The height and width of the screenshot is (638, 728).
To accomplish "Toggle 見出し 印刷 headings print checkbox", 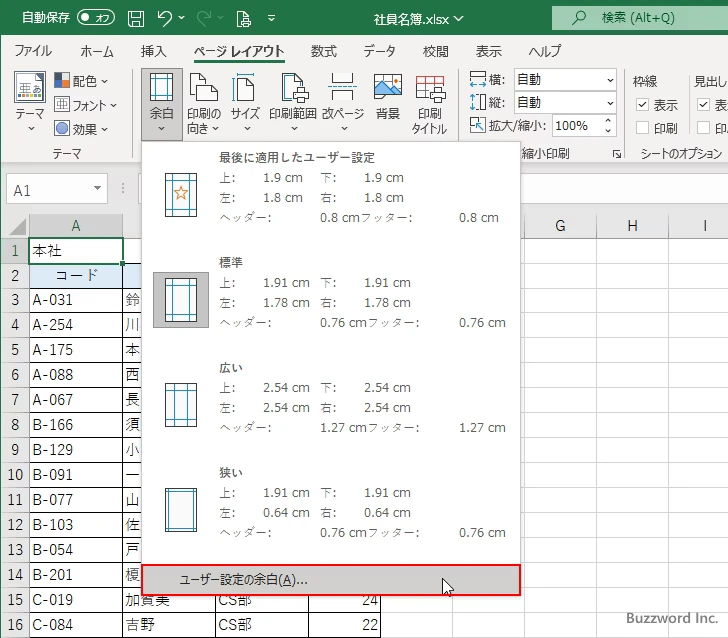I will [703, 127].
